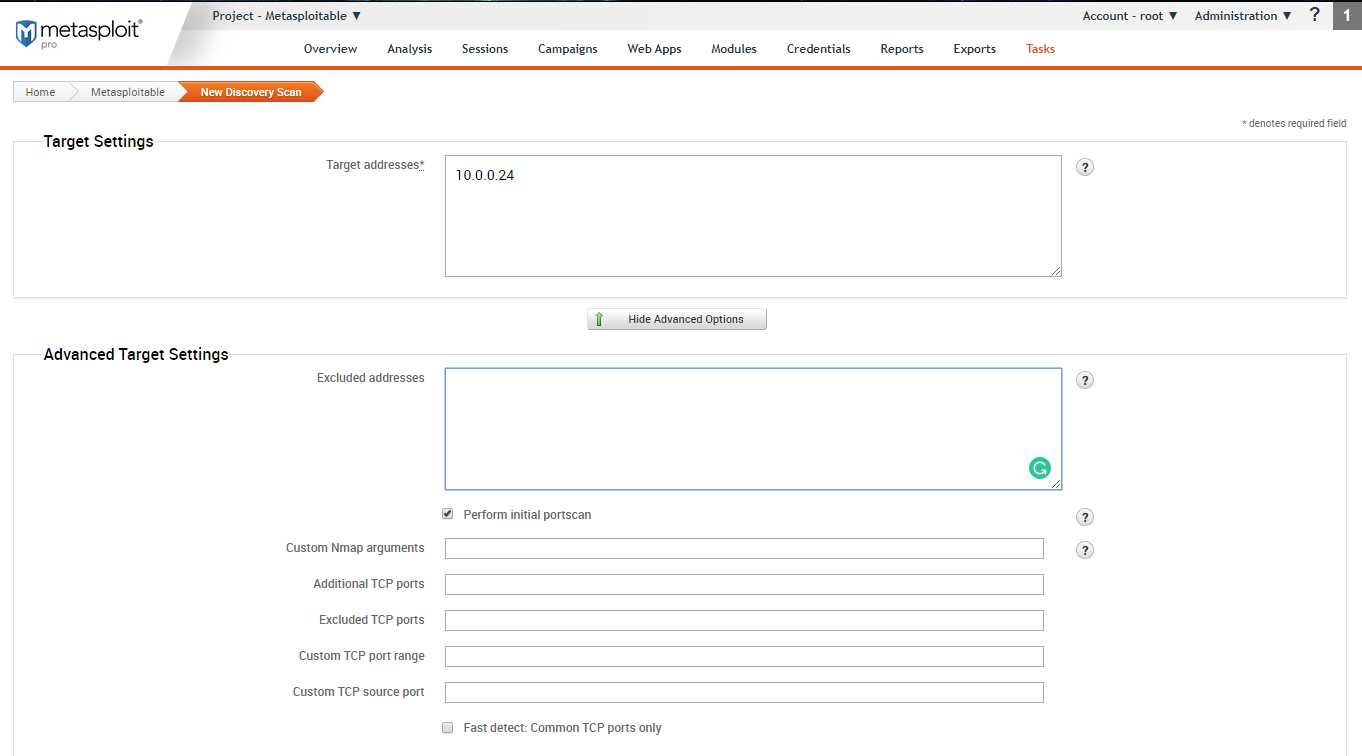This screenshot has height=756, width=1362.
Task: Click the Custom TCP source port field
Action: click(744, 692)
